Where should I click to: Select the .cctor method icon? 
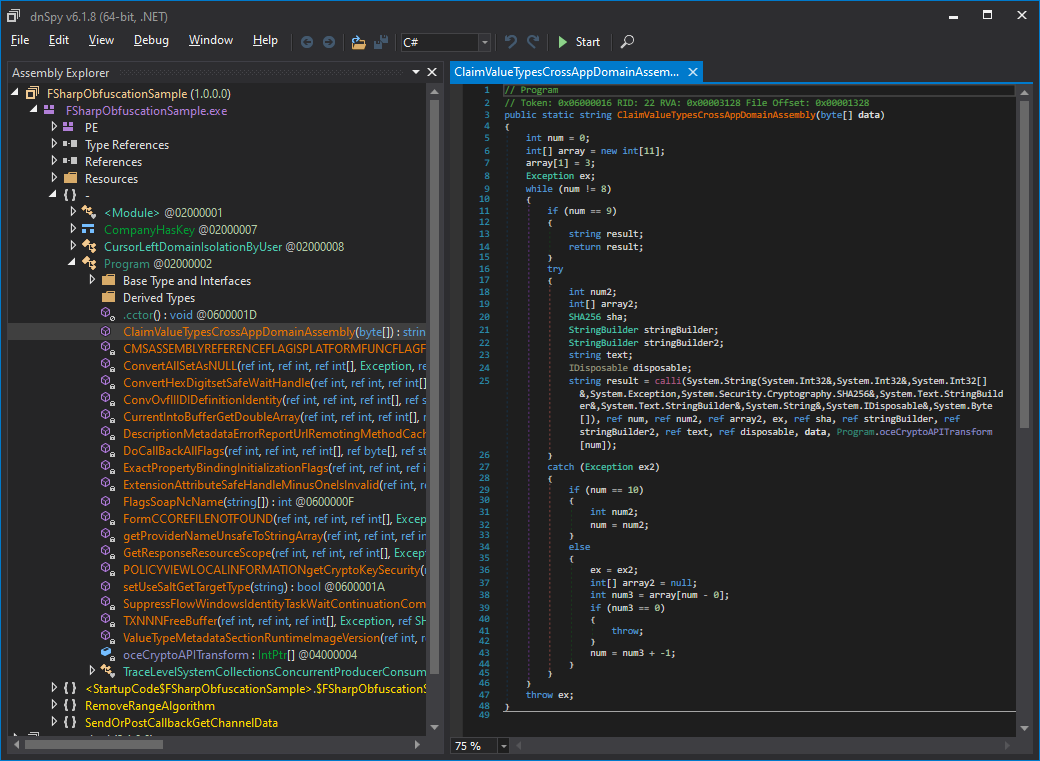click(108, 313)
